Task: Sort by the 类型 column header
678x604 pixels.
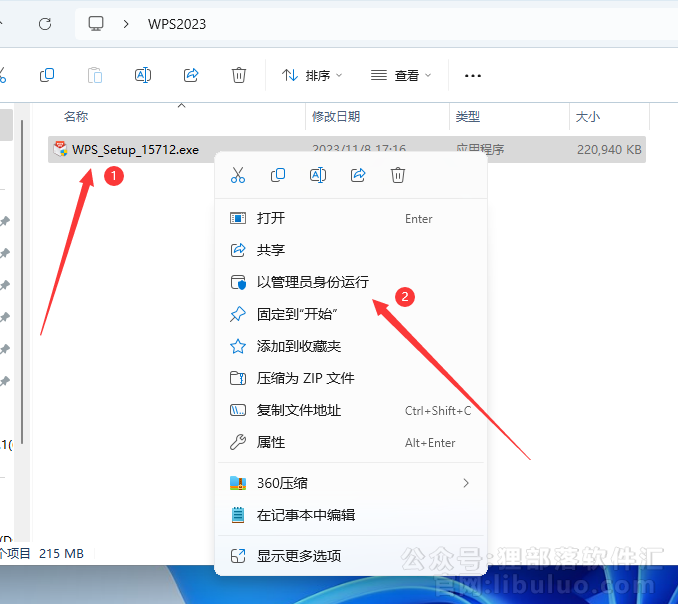Action: tap(467, 116)
